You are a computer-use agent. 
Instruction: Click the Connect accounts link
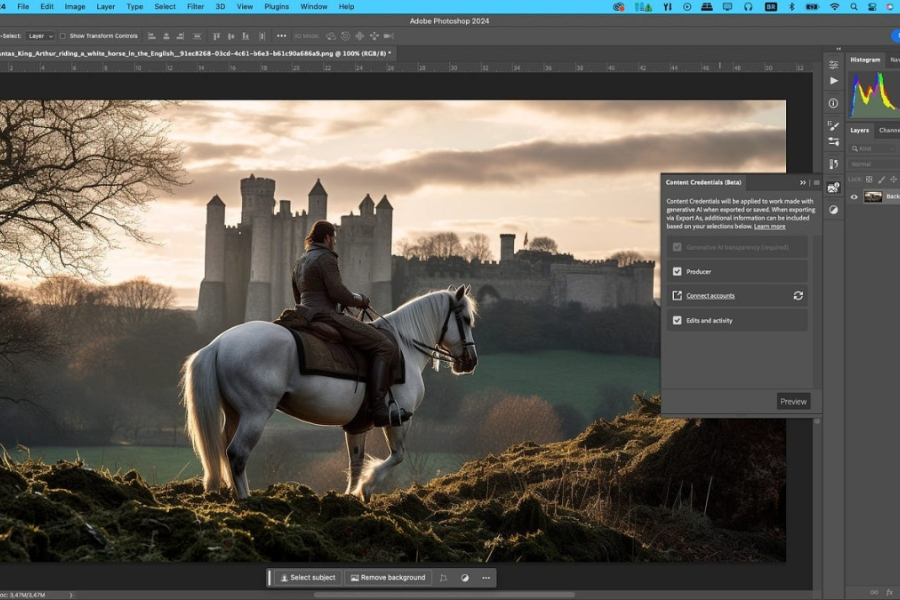pos(710,296)
